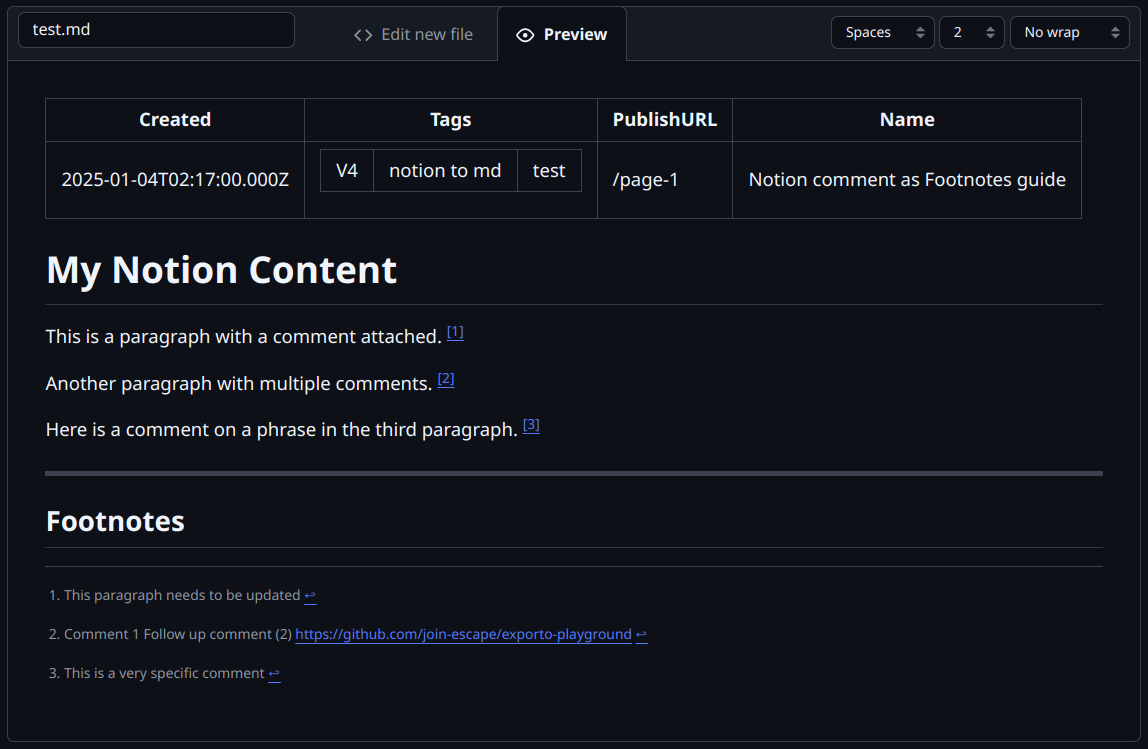Click the return arrow after footnote 3
1148x749 pixels.
pos(273,673)
